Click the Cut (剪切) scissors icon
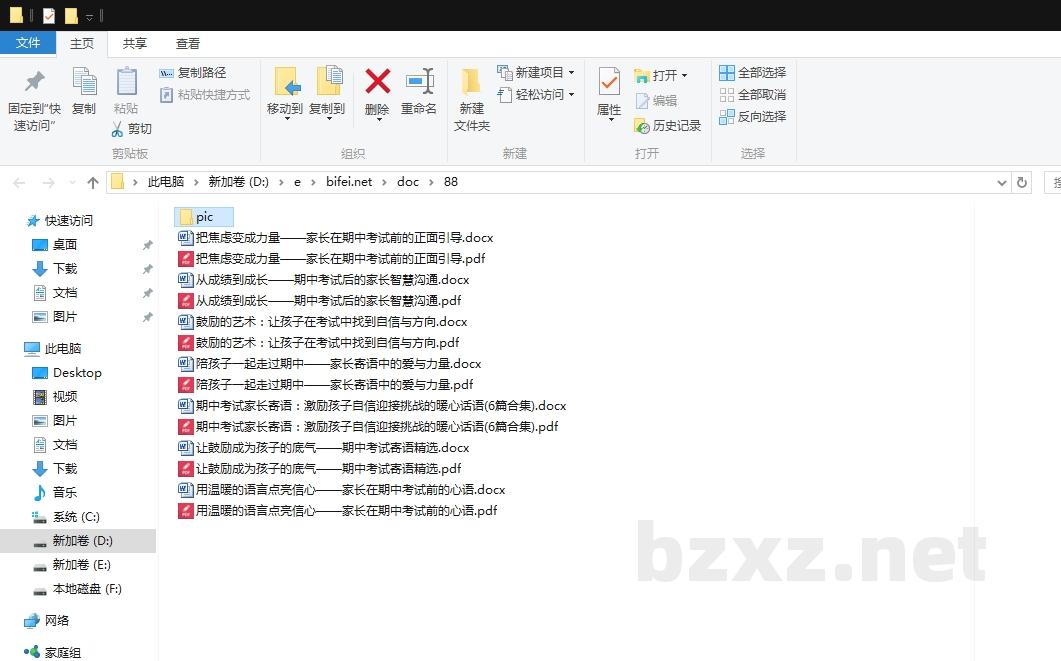Screen dimensions: 1061x661 [117, 129]
